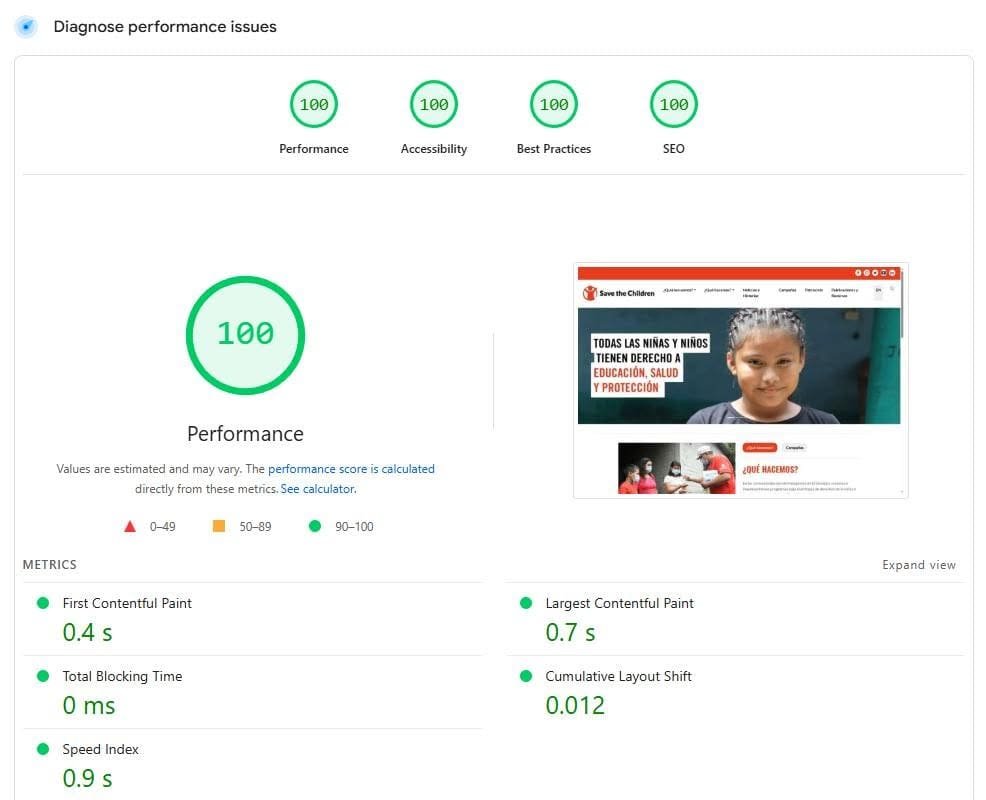Click the 0.7 s value
The width and height of the screenshot is (986, 800).
click(570, 633)
